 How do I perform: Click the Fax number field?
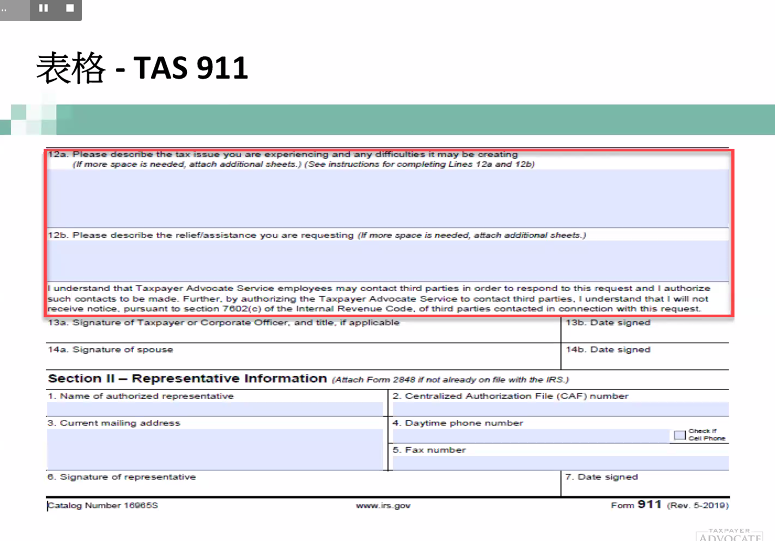click(560, 463)
